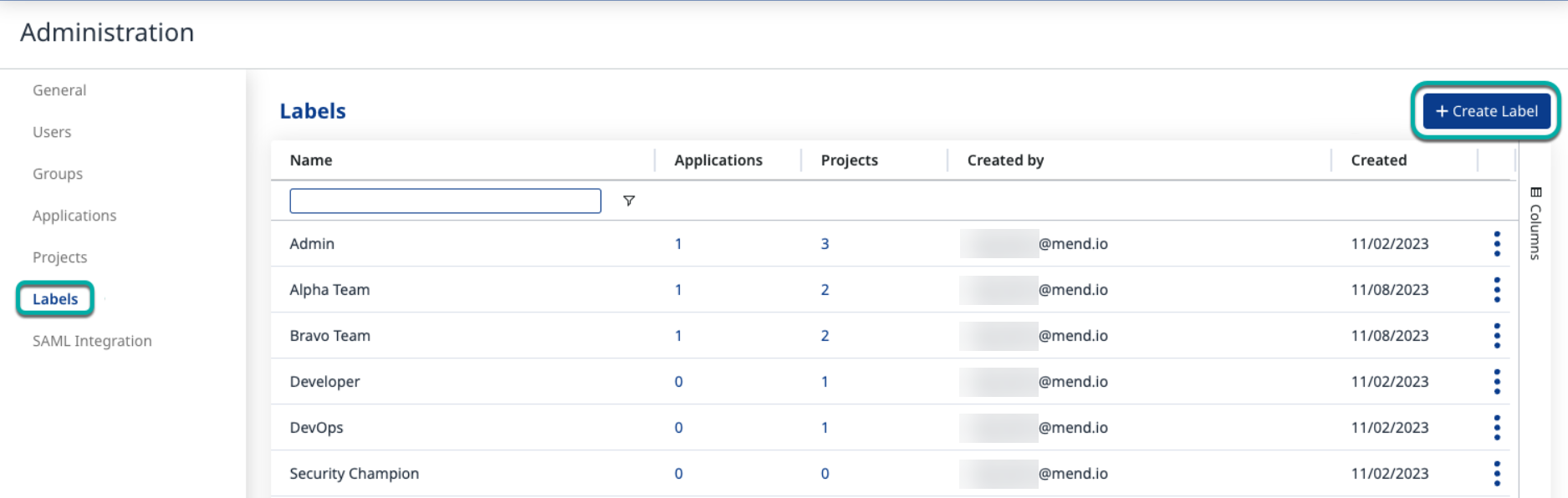Open the actions menu for Alpha Team
The width and height of the screenshot is (1568, 498).
1497,290
